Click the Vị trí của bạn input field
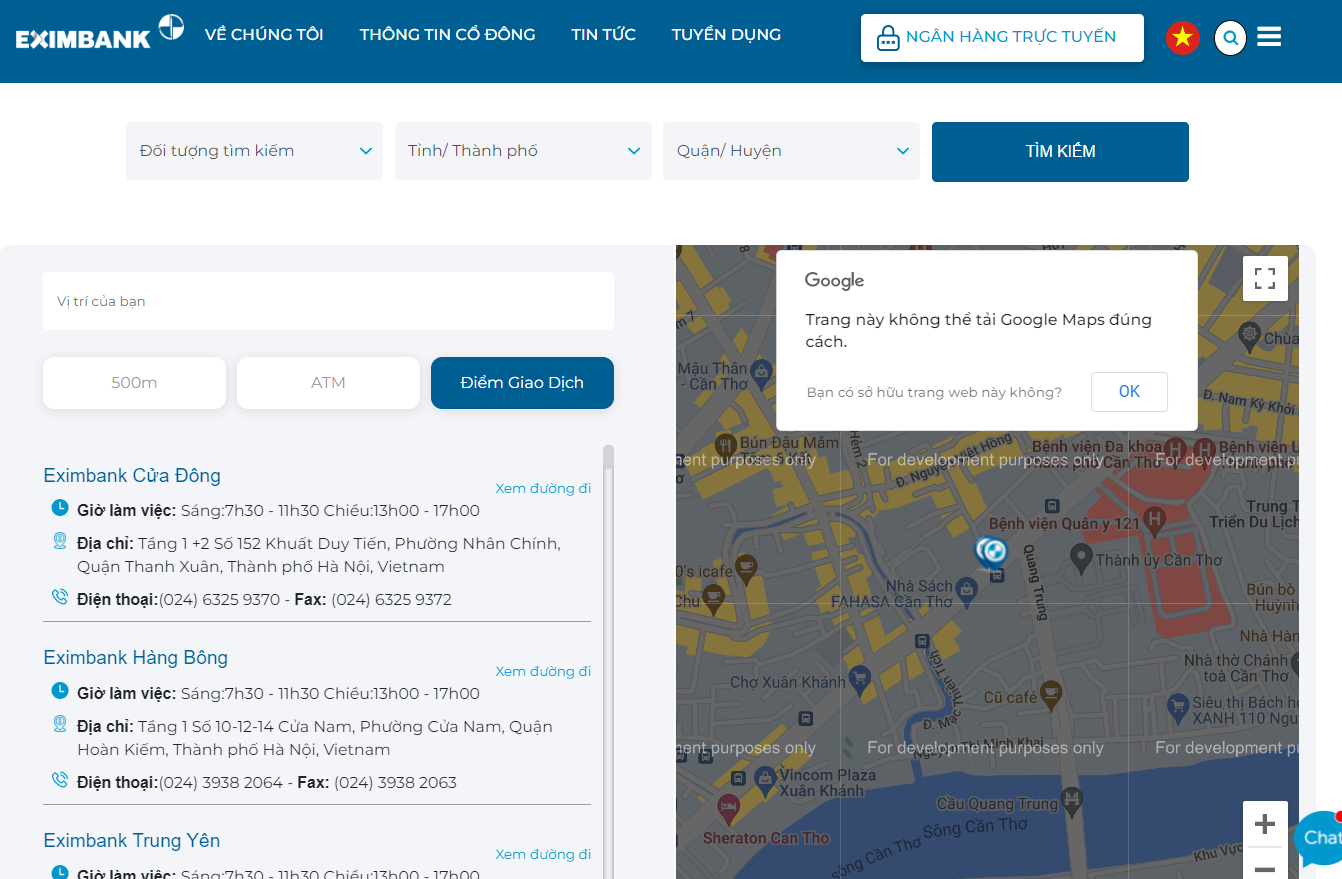1342x879 pixels. (328, 301)
